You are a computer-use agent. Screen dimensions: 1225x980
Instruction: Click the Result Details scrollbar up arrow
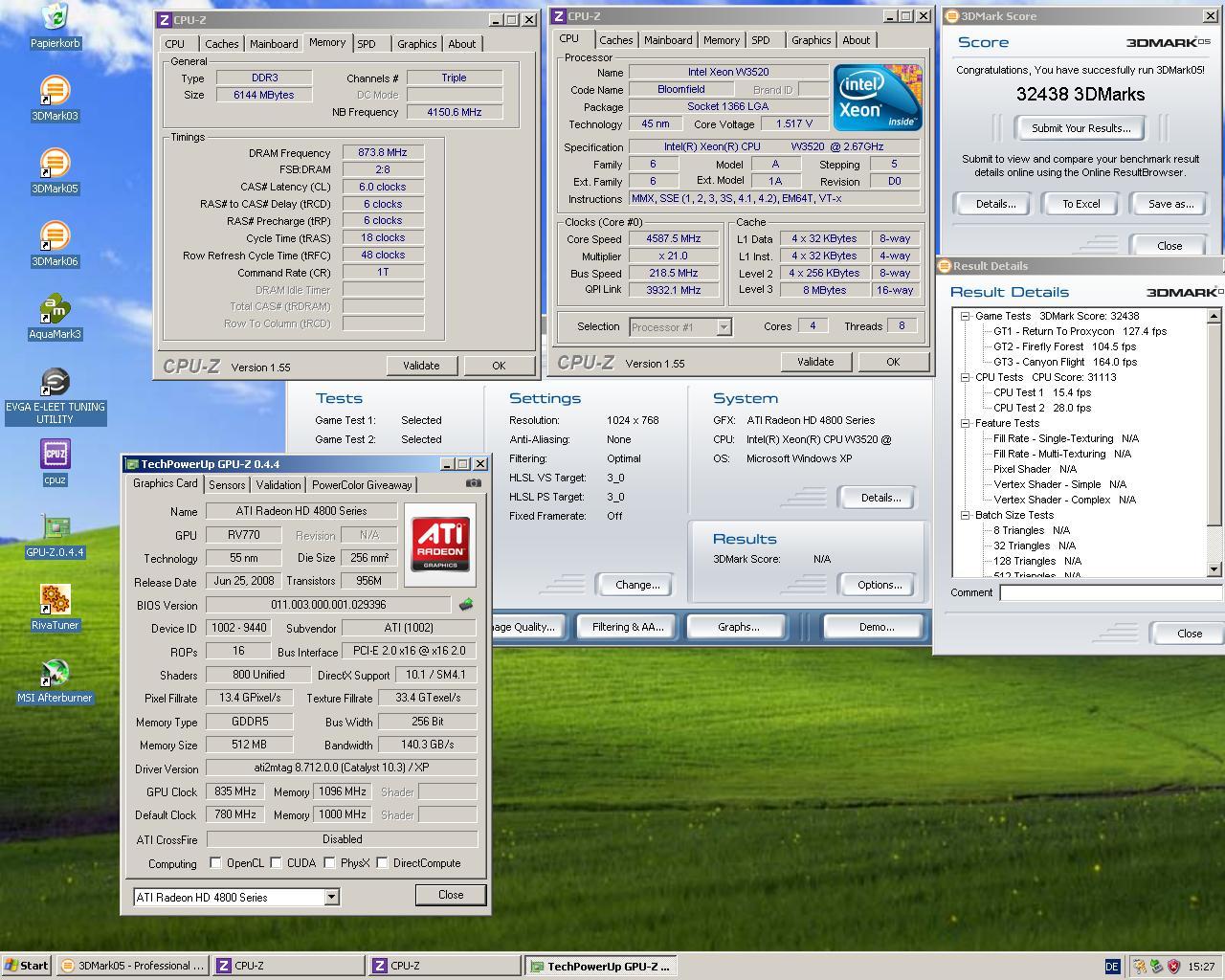[x=1214, y=316]
